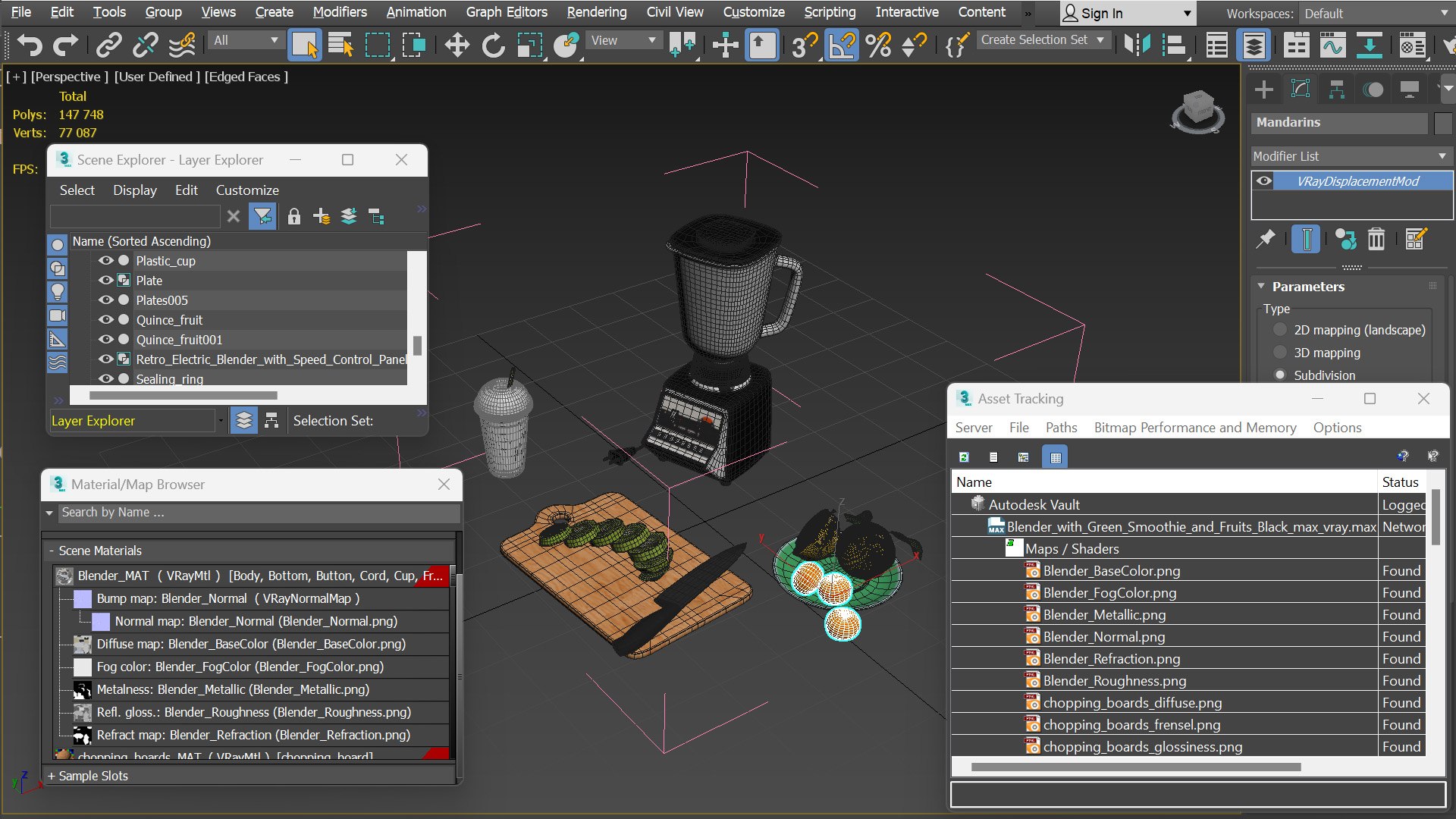Image resolution: width=1456 pixels, height=819 pixels.
Task: Click the Fog color map swatch thumbnail
Action: [x=83, y=667]
